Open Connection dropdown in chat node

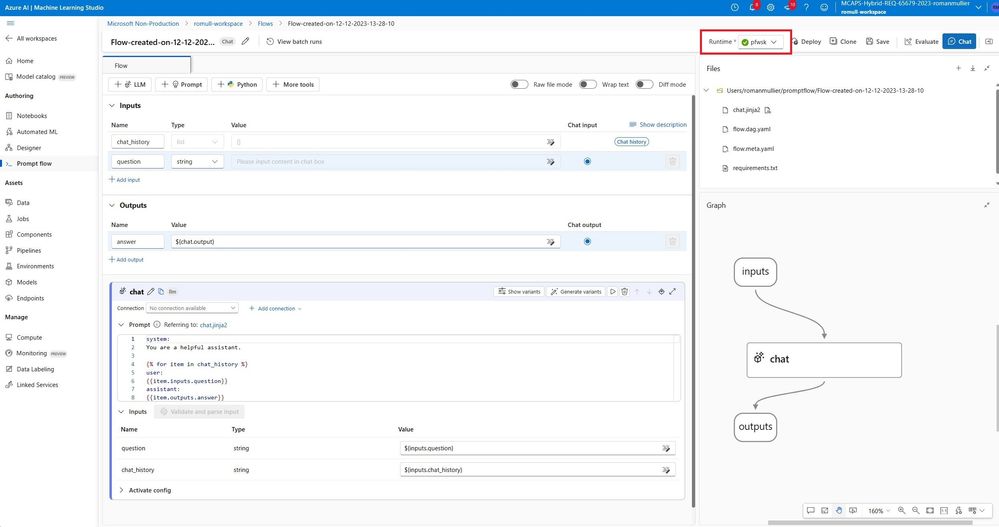[192, 308]
